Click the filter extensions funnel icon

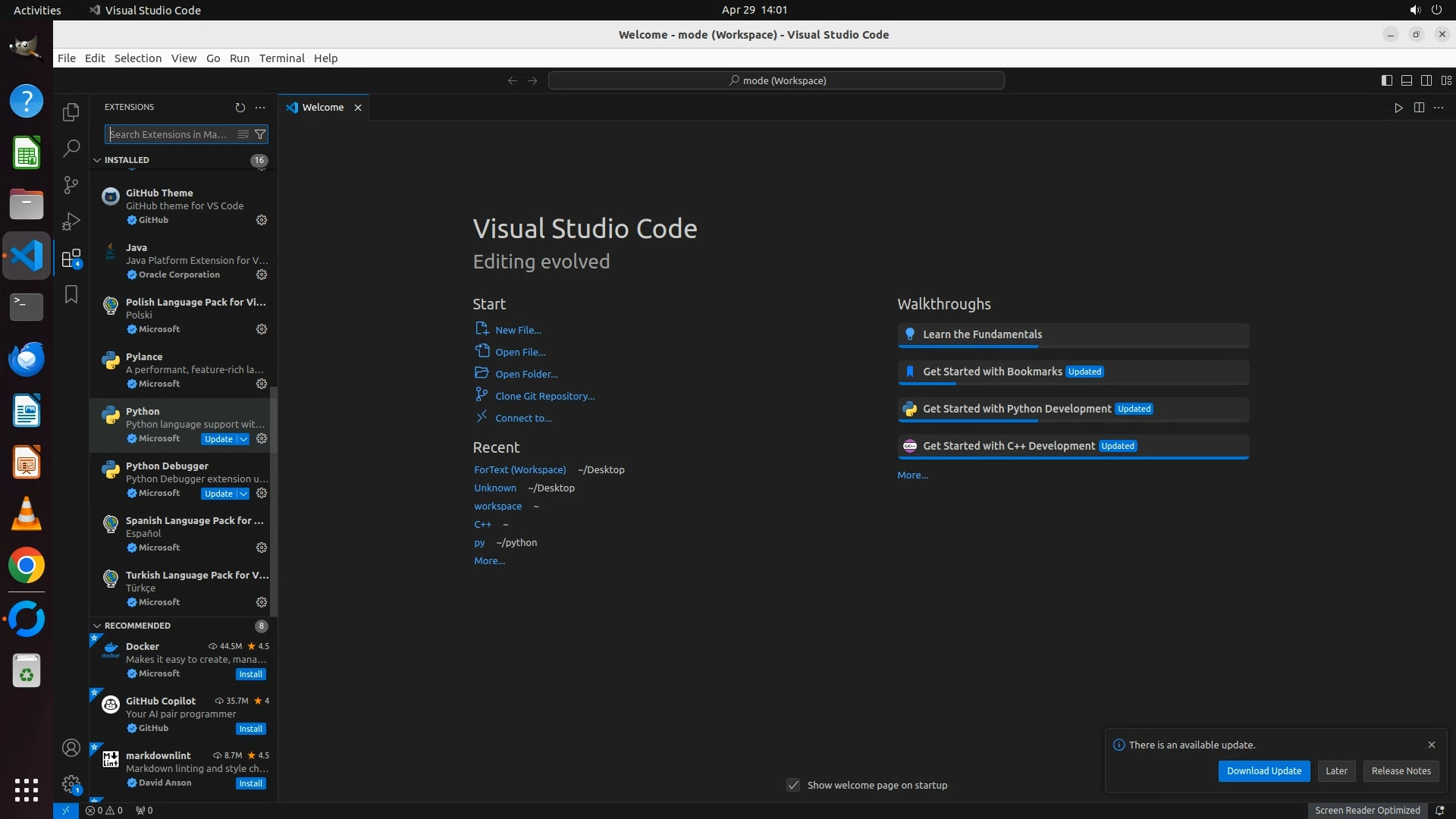260,134
